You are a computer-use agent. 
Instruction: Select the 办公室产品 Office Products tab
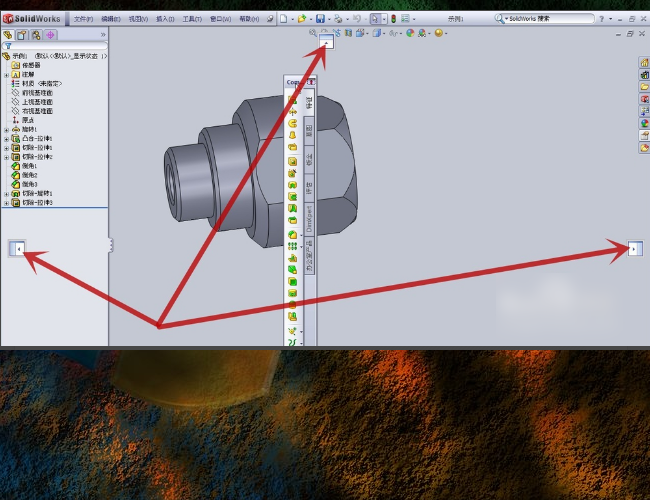pos(309,255)
